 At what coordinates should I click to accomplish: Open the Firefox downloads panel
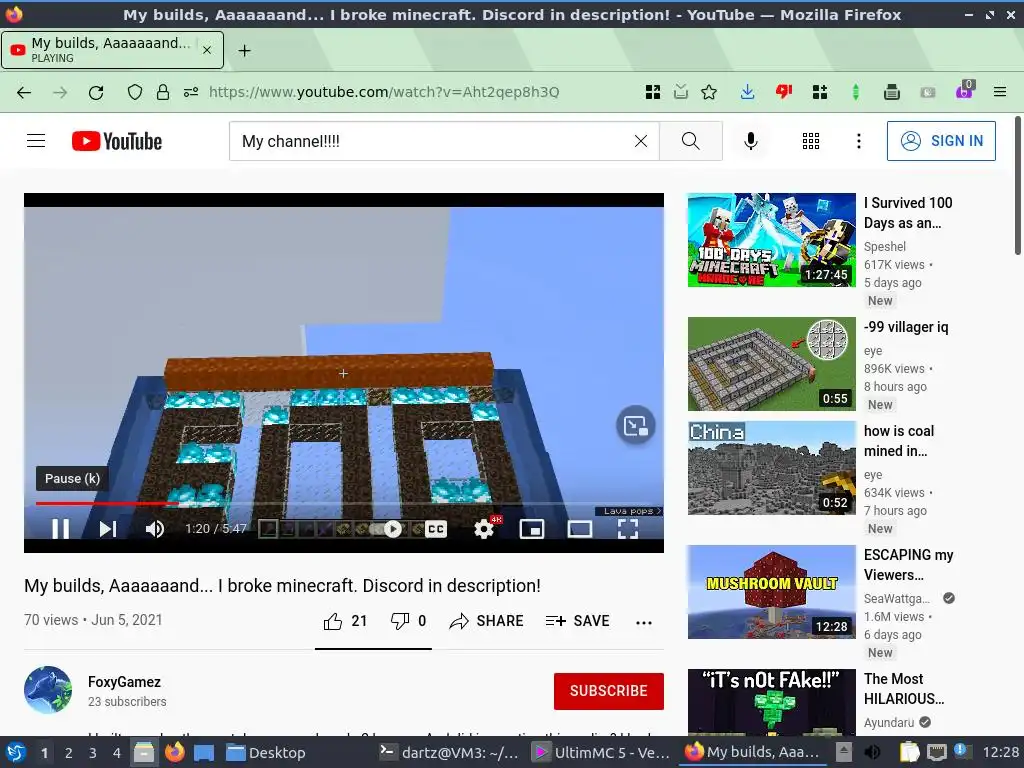748,92
